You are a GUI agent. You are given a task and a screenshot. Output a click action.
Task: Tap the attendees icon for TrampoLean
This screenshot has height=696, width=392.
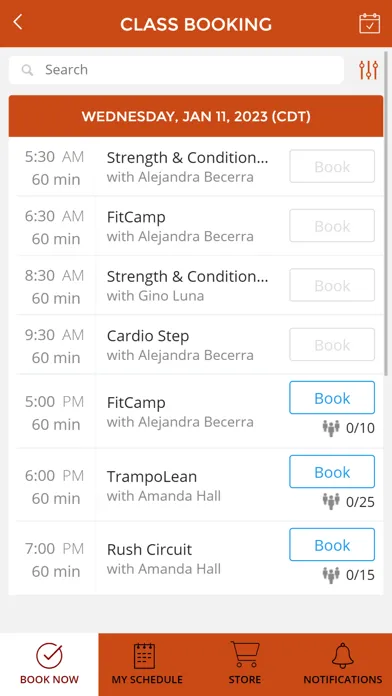(331, 502)
